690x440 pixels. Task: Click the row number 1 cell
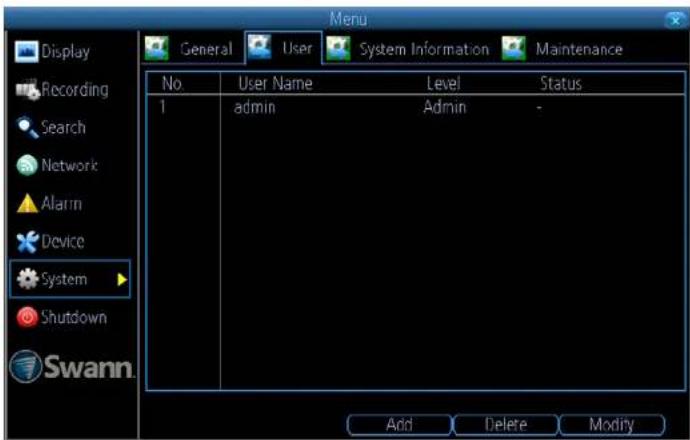pos(163,107)
